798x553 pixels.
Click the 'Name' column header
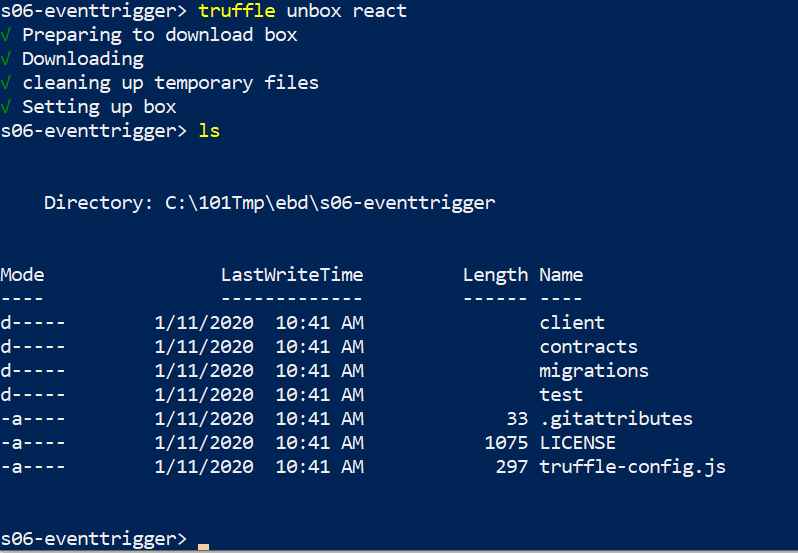[x=561, y=275]
